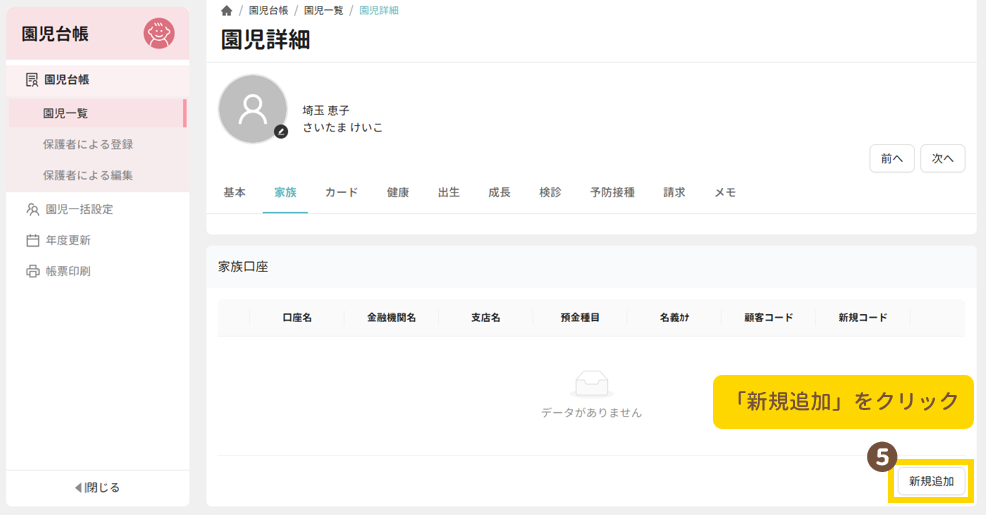This screenshot has height=515, width=986.
Task: Open 園児一覧 in the sidebar
Action: point(65,113)
